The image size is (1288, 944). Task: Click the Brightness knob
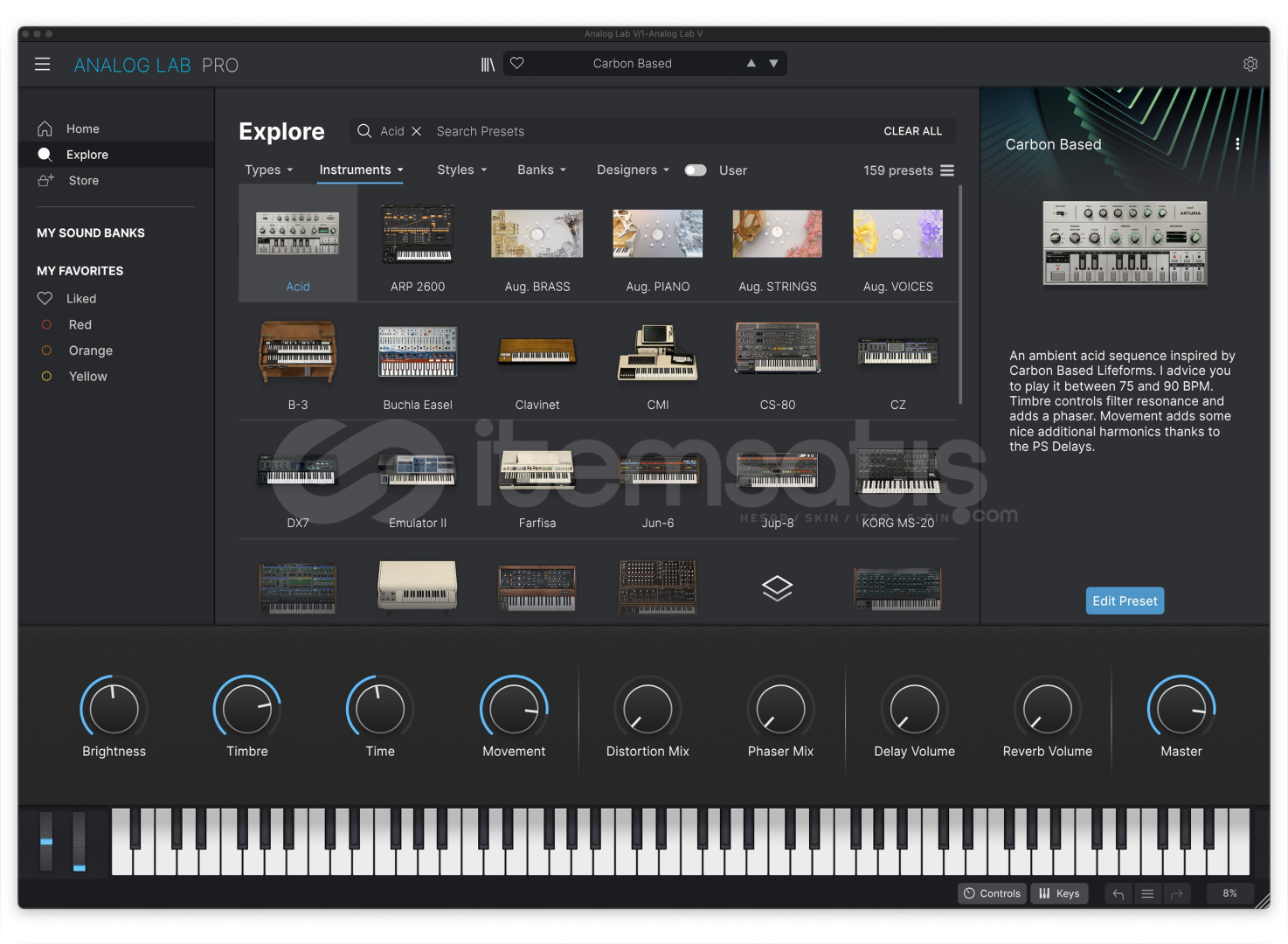(x=114, y=709)
